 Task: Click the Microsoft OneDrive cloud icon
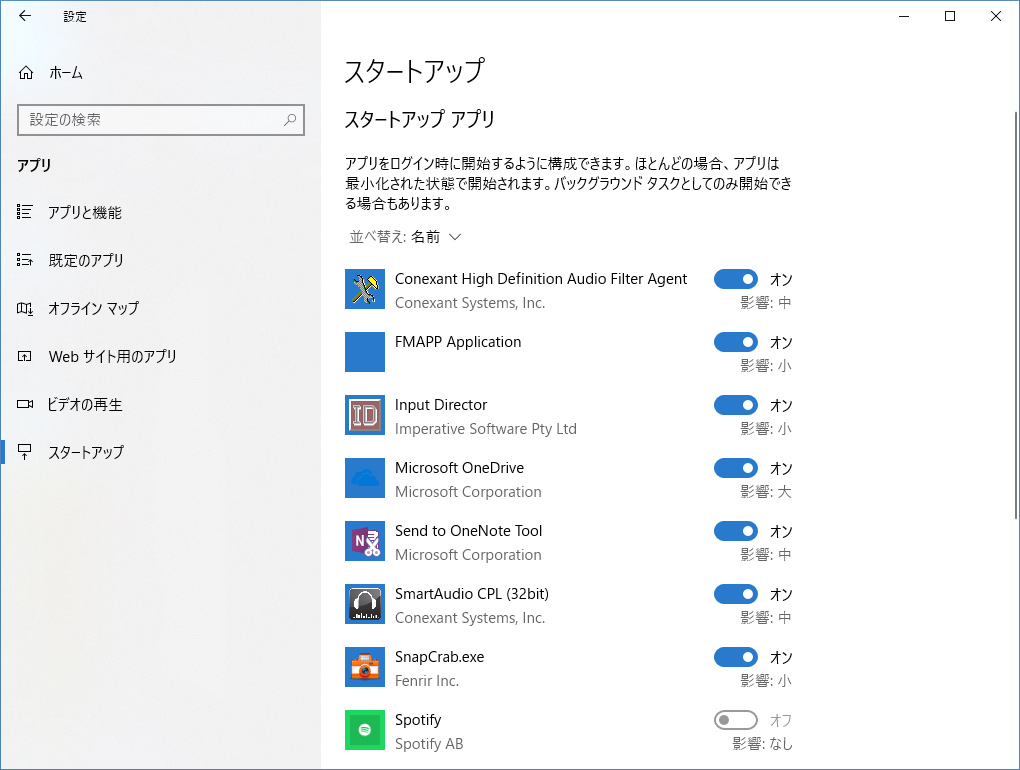[x=364, y=478]
